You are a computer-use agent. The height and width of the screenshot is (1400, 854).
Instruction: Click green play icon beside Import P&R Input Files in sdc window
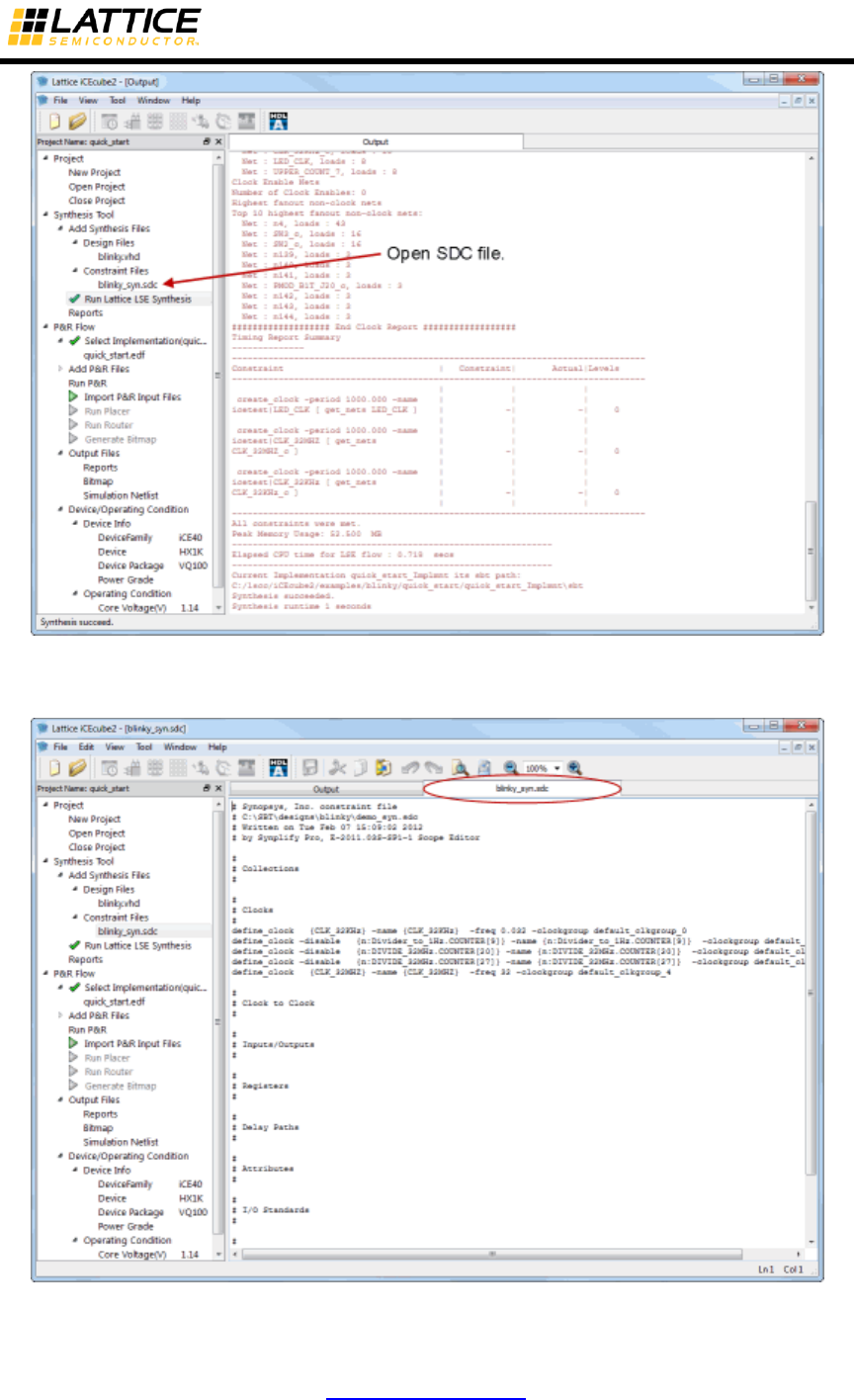pos(73,1043)
